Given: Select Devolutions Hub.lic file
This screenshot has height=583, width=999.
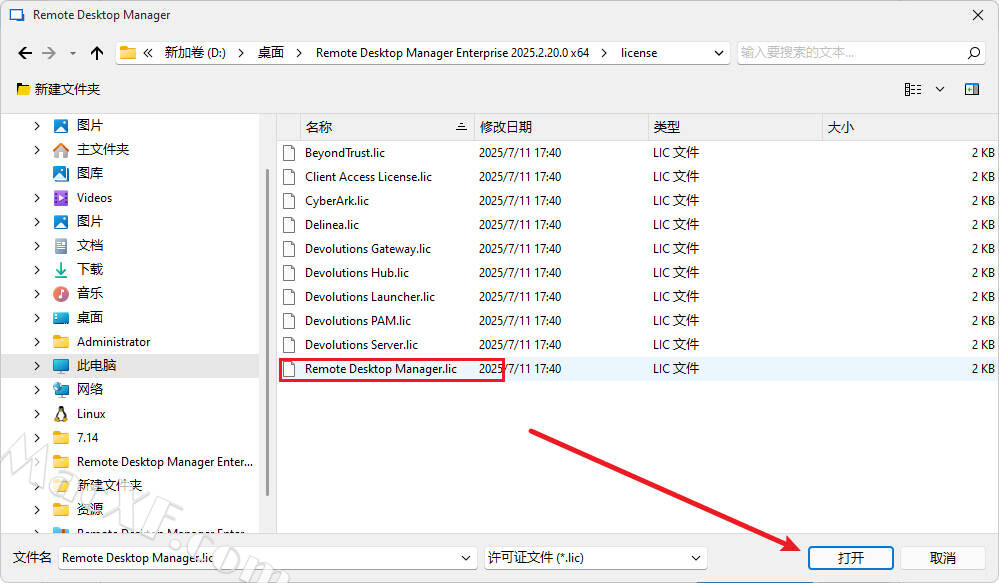Looking at the screenshot, I should click(357, 273).
